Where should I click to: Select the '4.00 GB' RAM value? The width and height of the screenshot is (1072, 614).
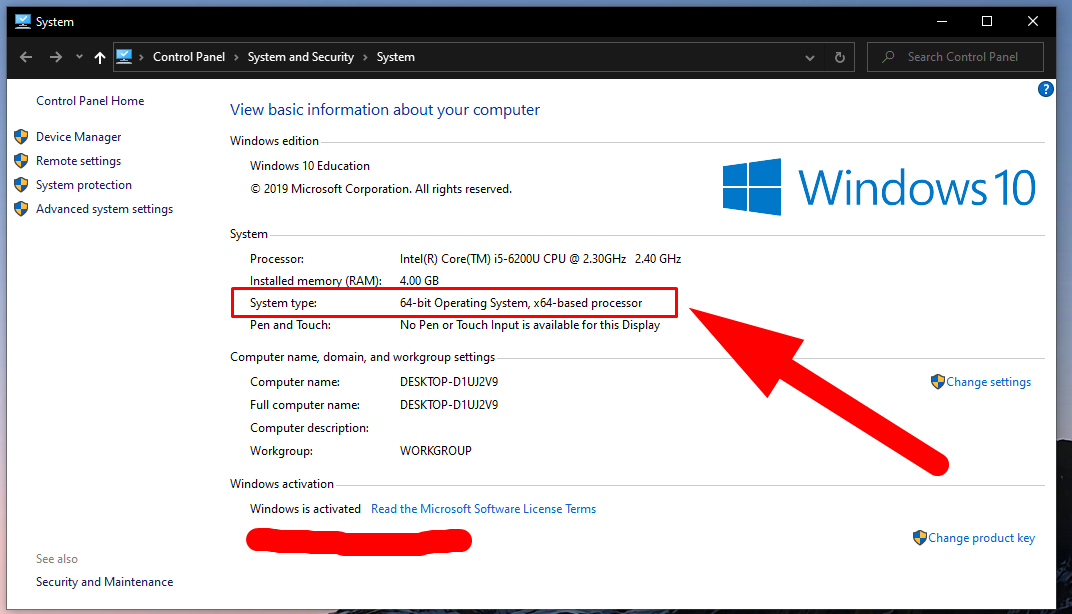(419, 280)
